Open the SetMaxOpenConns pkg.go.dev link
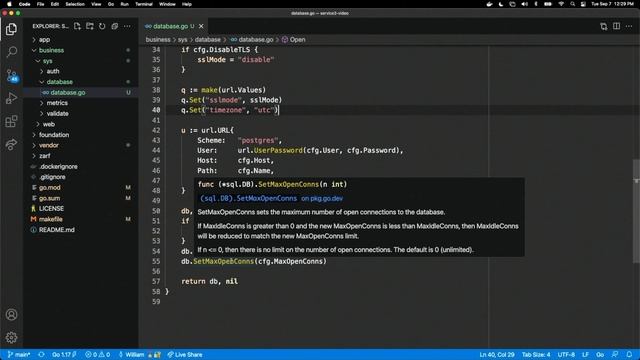640x360 pixels. (x=271, y=198)
